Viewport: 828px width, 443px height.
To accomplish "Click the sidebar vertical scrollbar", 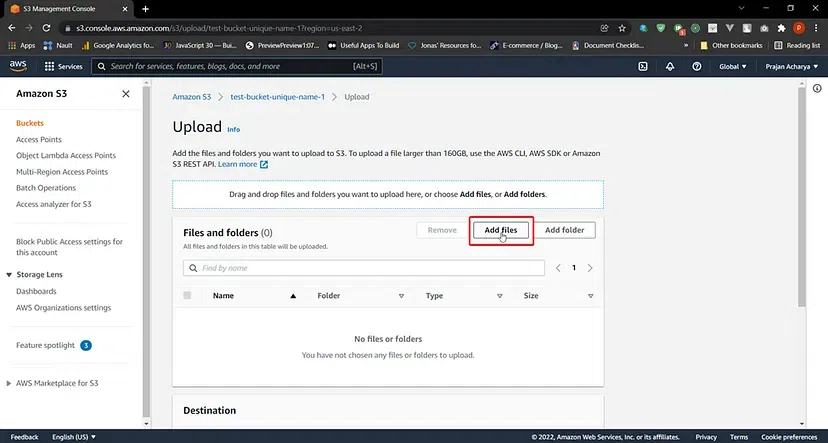I will click(x=146, y=252).
